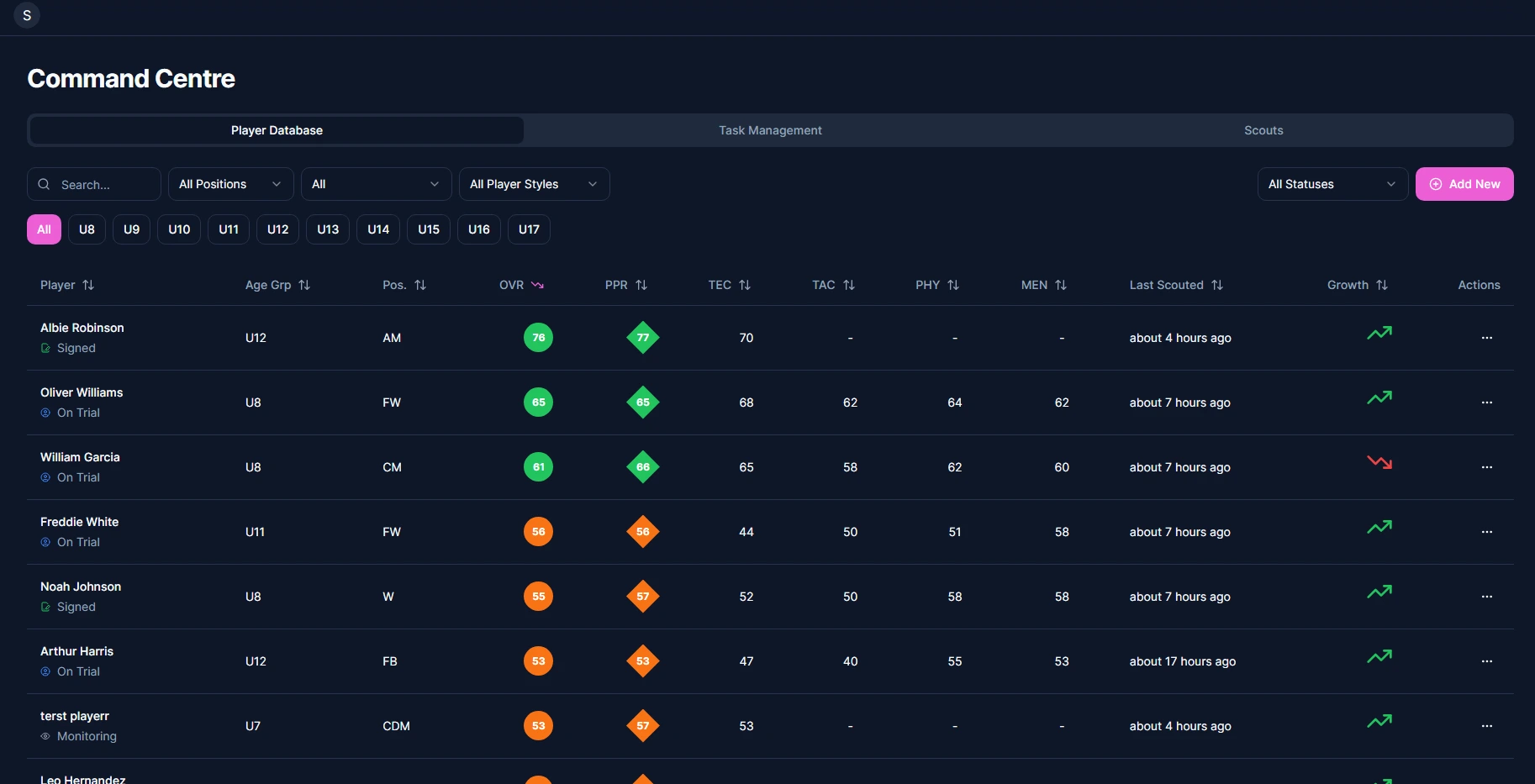
Task: Expand the All Positions dropdown
Action: point(230,184)
